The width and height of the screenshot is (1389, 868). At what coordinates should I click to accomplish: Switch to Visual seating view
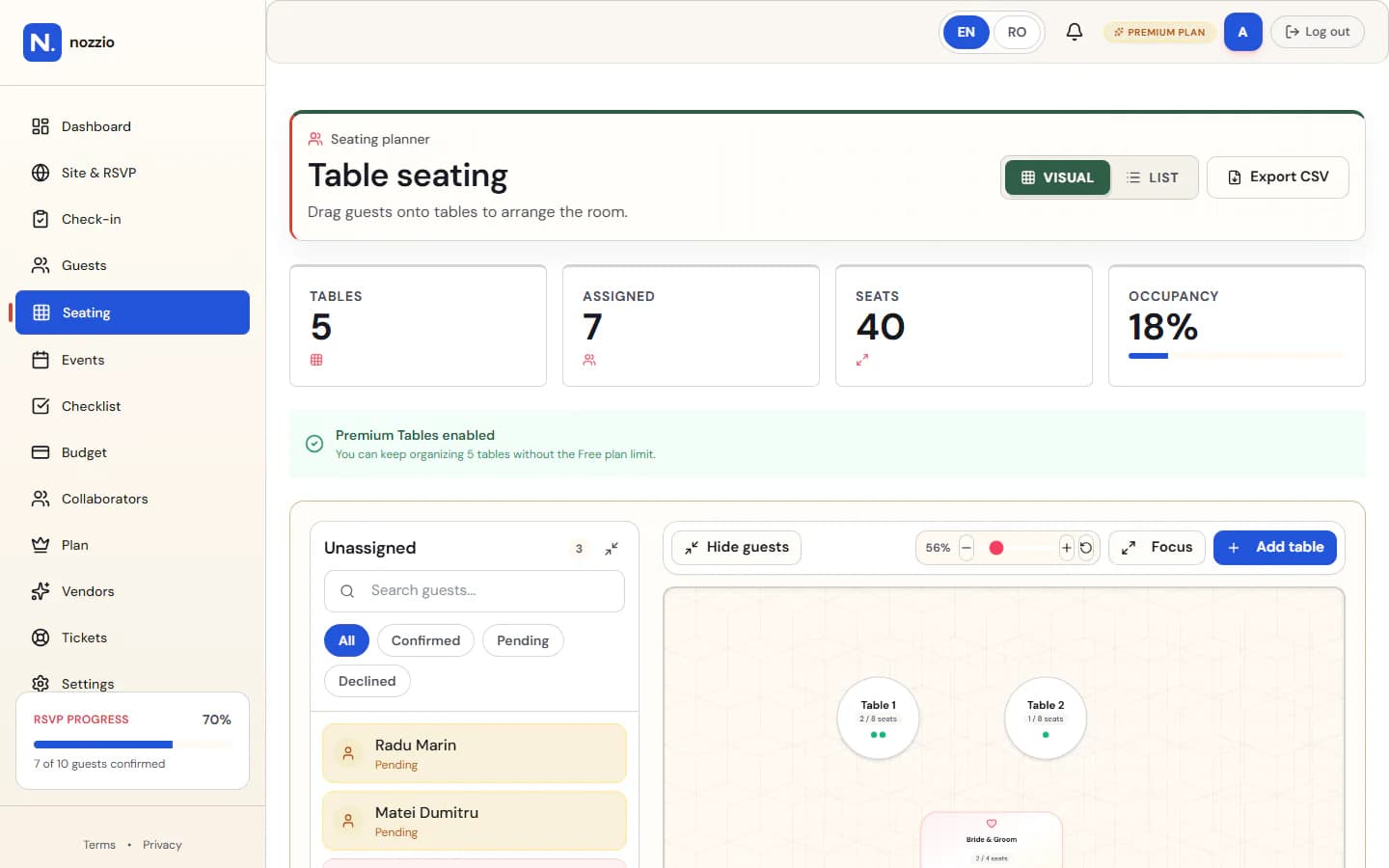[x=1057, y=177]
